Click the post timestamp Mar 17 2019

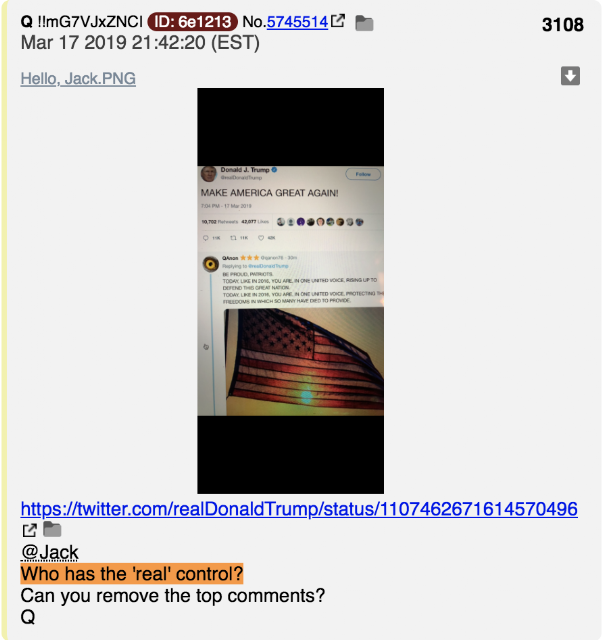tap(140, 43)
